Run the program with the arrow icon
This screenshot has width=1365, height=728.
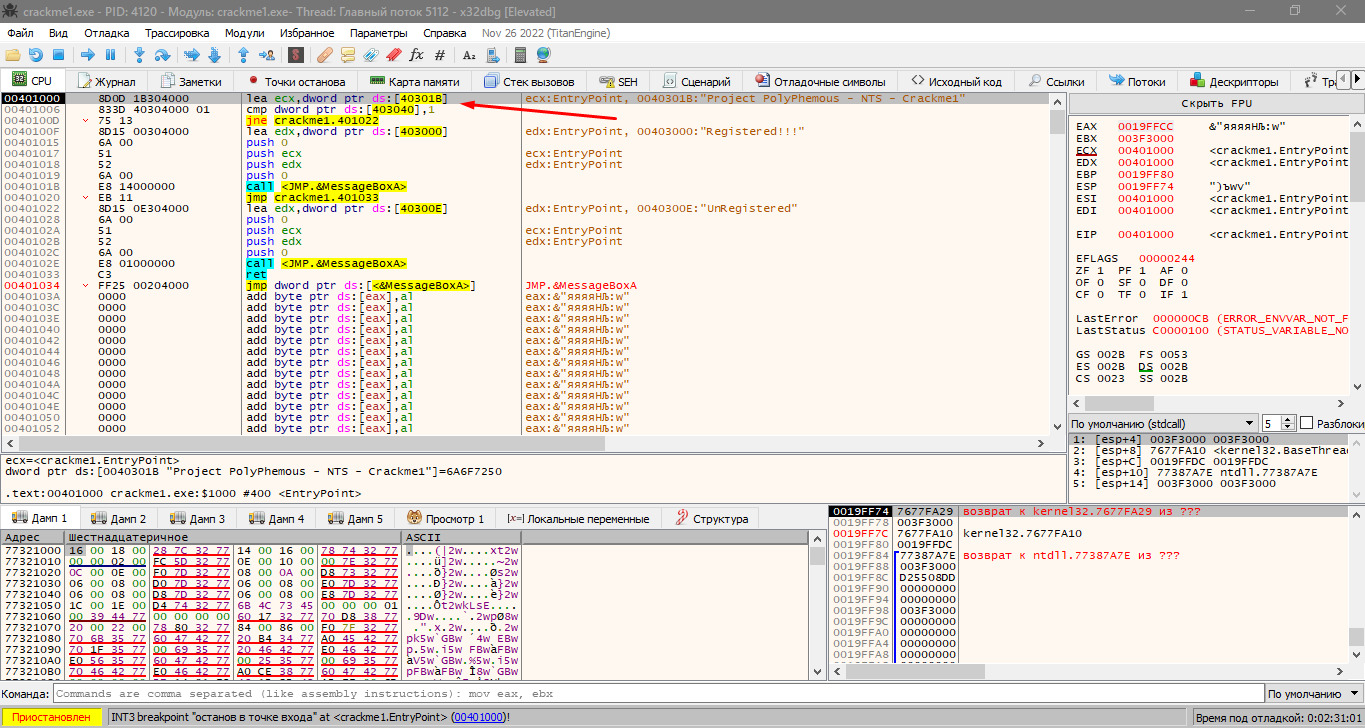coord(88,54)
